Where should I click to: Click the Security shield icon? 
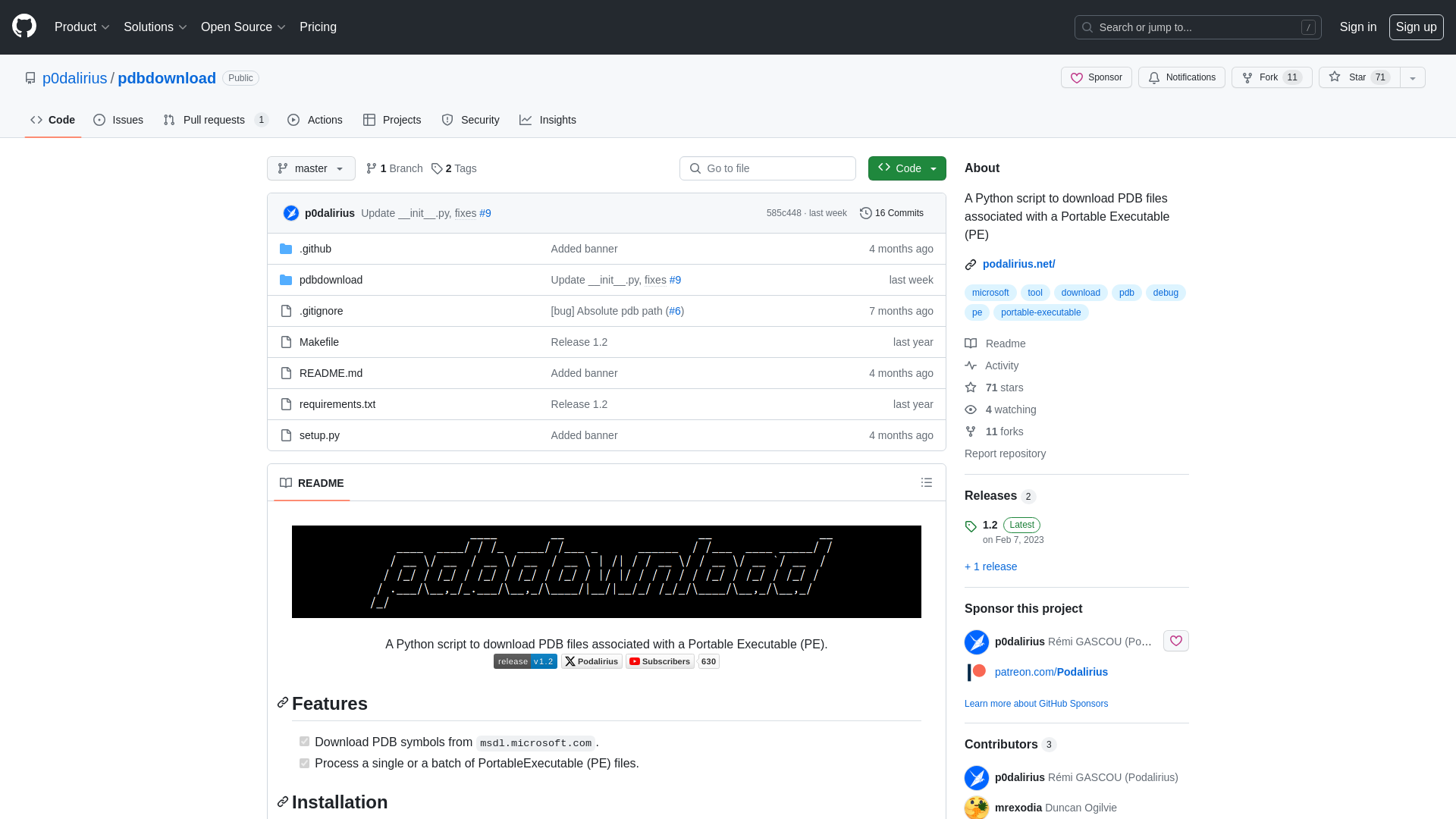click(447, 119)
